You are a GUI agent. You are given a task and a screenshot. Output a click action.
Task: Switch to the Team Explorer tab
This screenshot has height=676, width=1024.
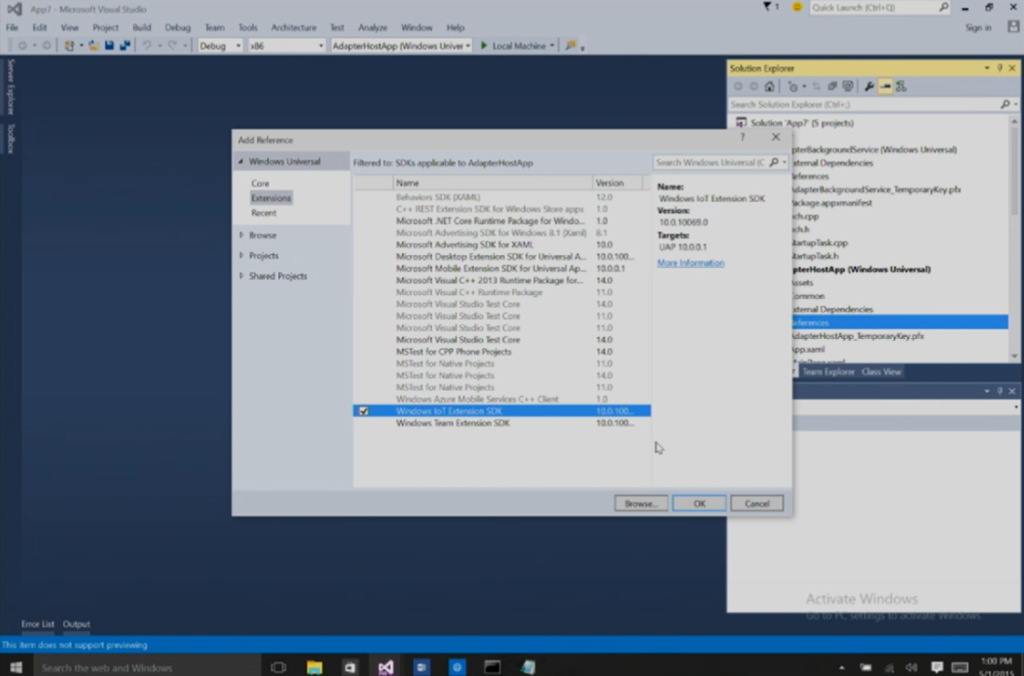(x=828, y=372)
